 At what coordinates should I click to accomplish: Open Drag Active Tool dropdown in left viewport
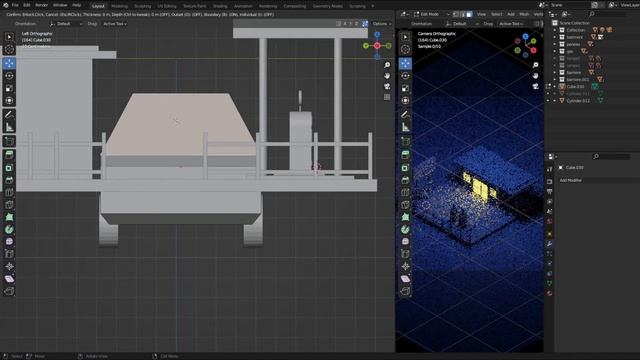(115, 24)
